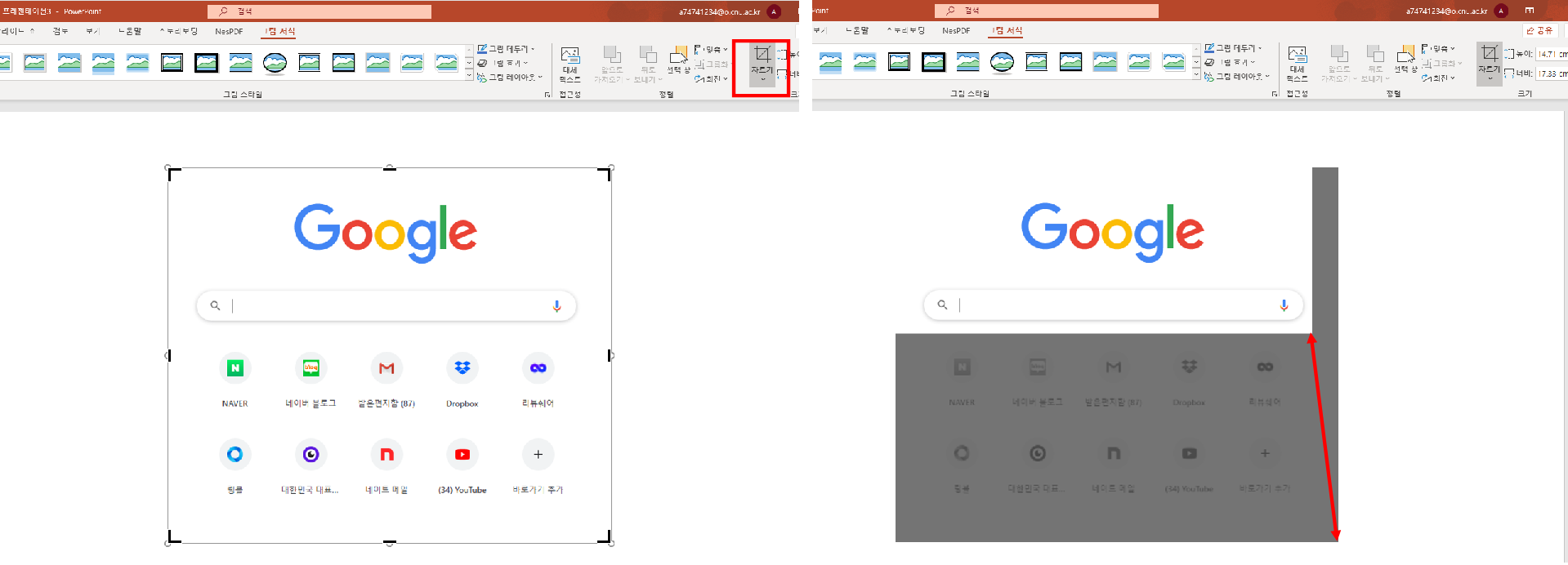
Task: Open Picture Layout (그림 레이아웃) menu in left window
Action: click(510, 77)
